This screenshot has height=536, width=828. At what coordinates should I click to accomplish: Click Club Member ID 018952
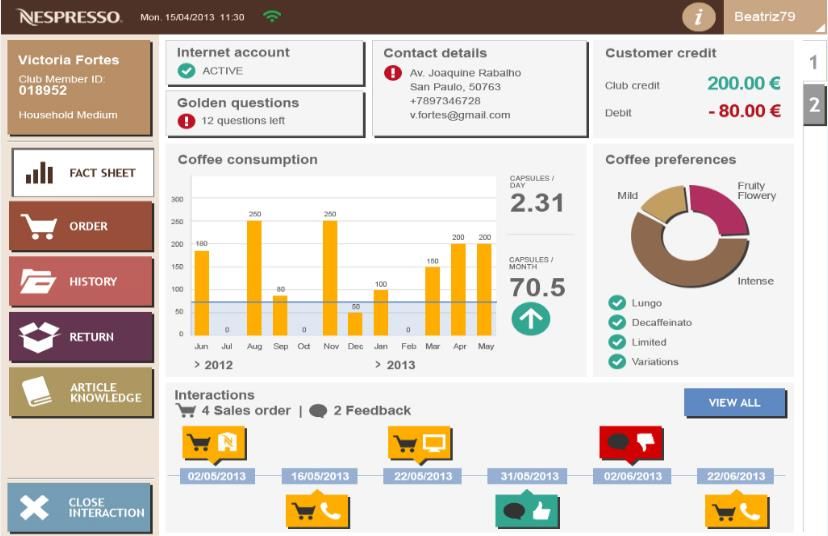point(62,85)
